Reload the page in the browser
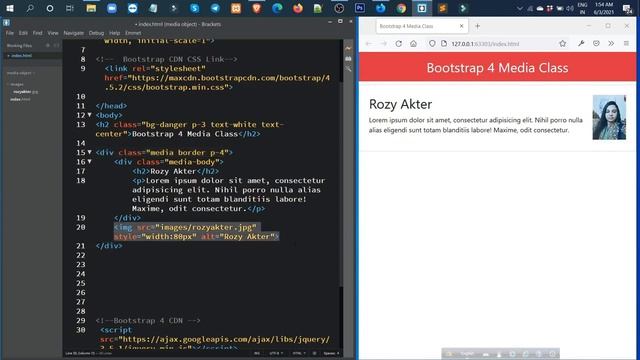Viewport: 640px width, 360px height. pos(398,44)
